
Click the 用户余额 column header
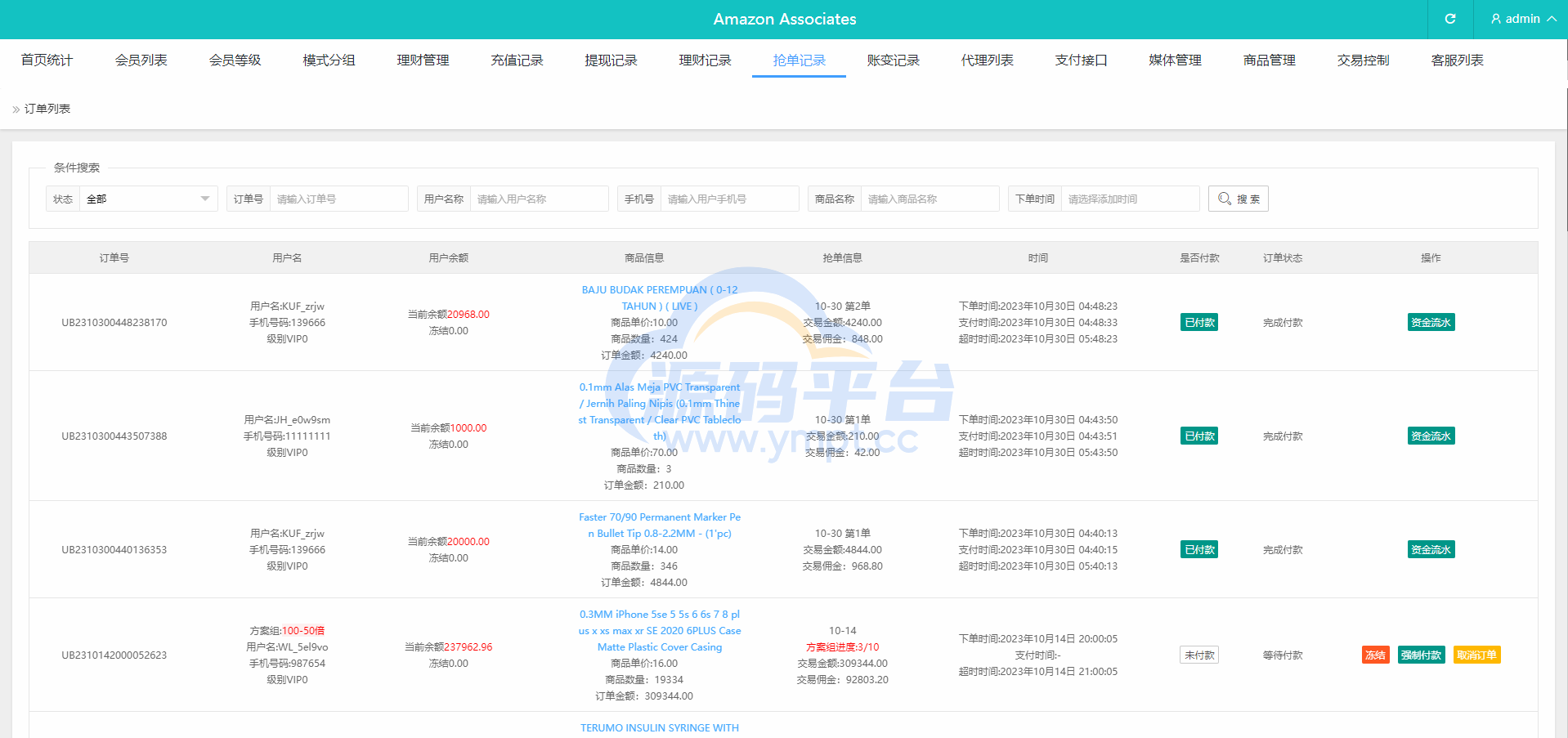pos(449,257)
